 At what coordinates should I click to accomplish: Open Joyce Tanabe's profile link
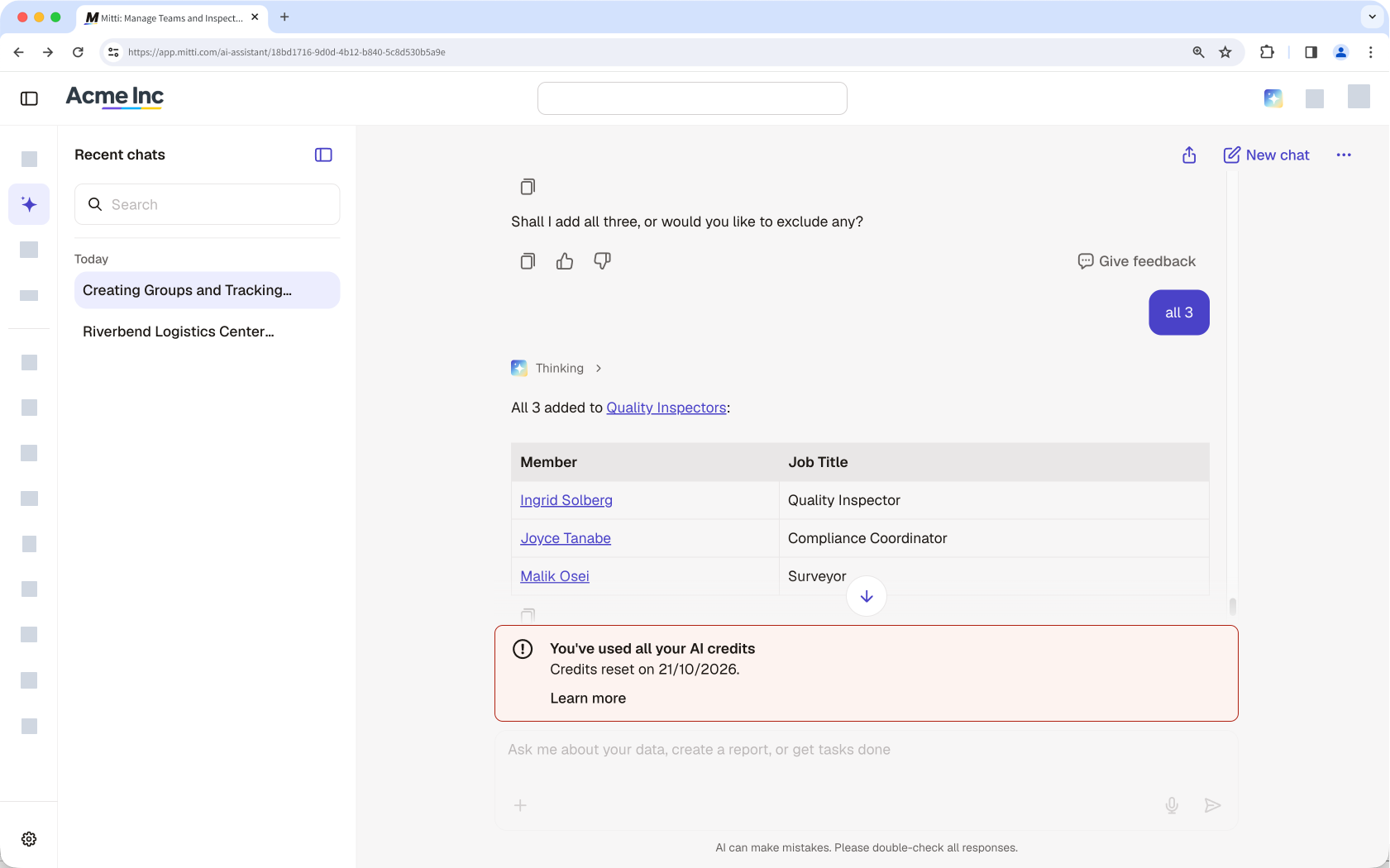(x=566, y=538)
